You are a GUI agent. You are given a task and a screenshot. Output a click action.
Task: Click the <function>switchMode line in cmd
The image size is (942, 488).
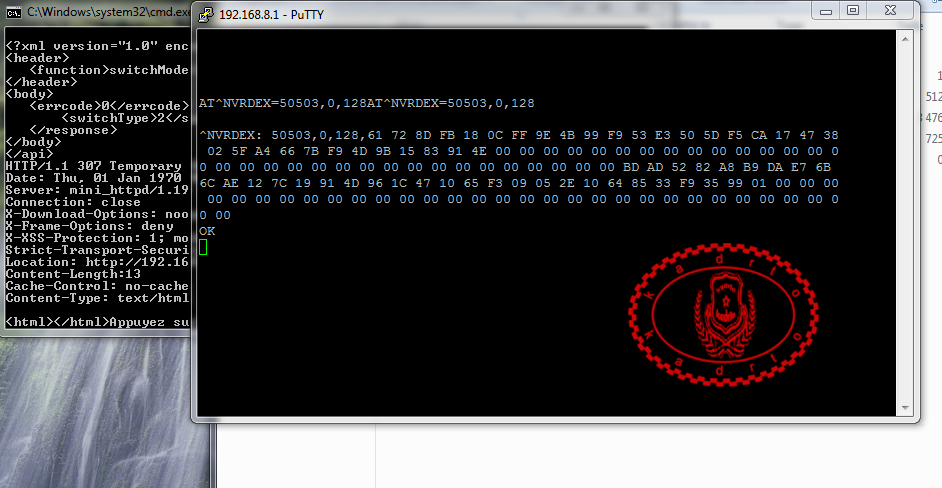109,70
